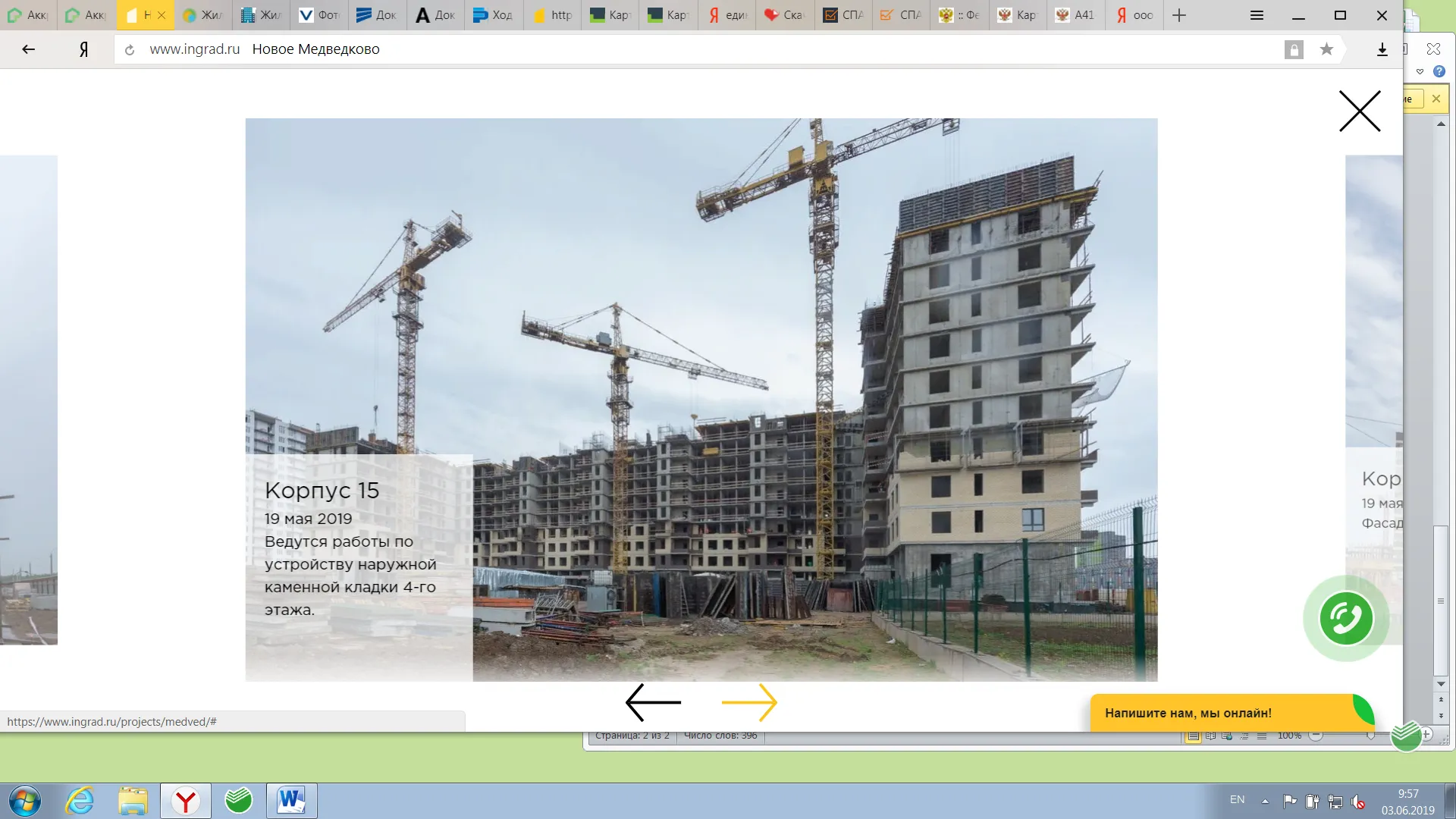
Task: Click the bookmark star icon
Action: pos(1326,49)
